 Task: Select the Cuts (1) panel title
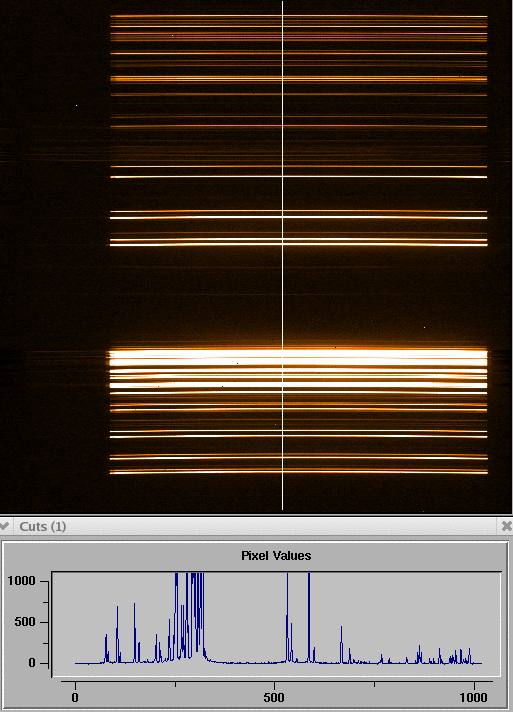tap(43, 526)
